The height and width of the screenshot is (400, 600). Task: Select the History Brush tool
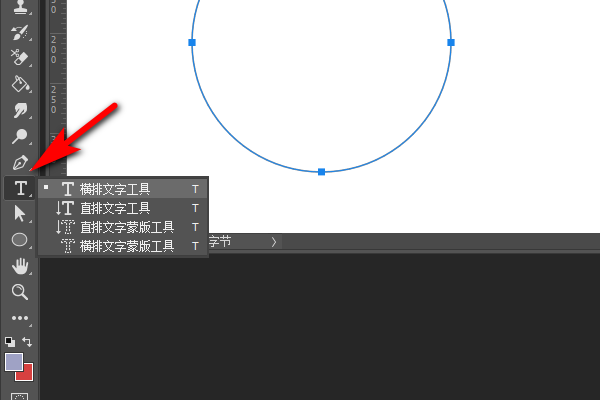(20, 33)
